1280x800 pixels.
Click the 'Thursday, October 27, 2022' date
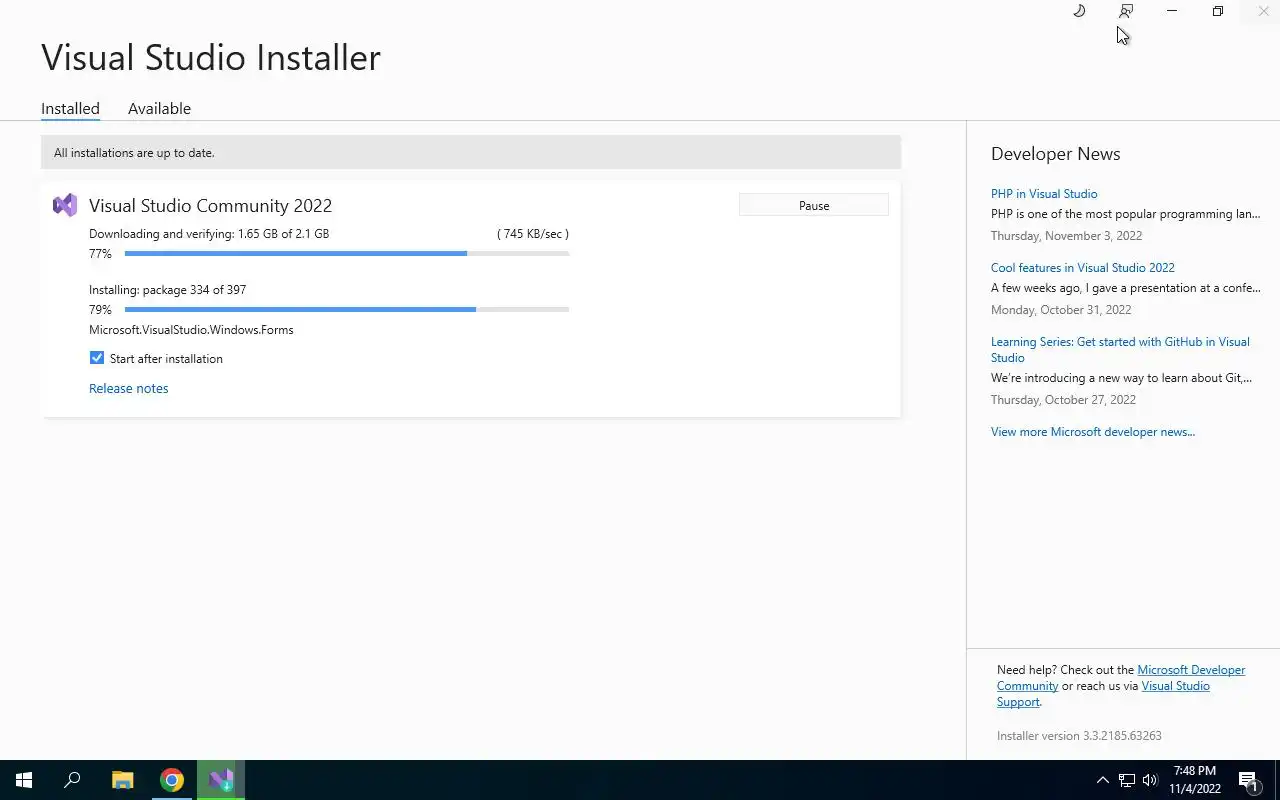pos(1063,400)
